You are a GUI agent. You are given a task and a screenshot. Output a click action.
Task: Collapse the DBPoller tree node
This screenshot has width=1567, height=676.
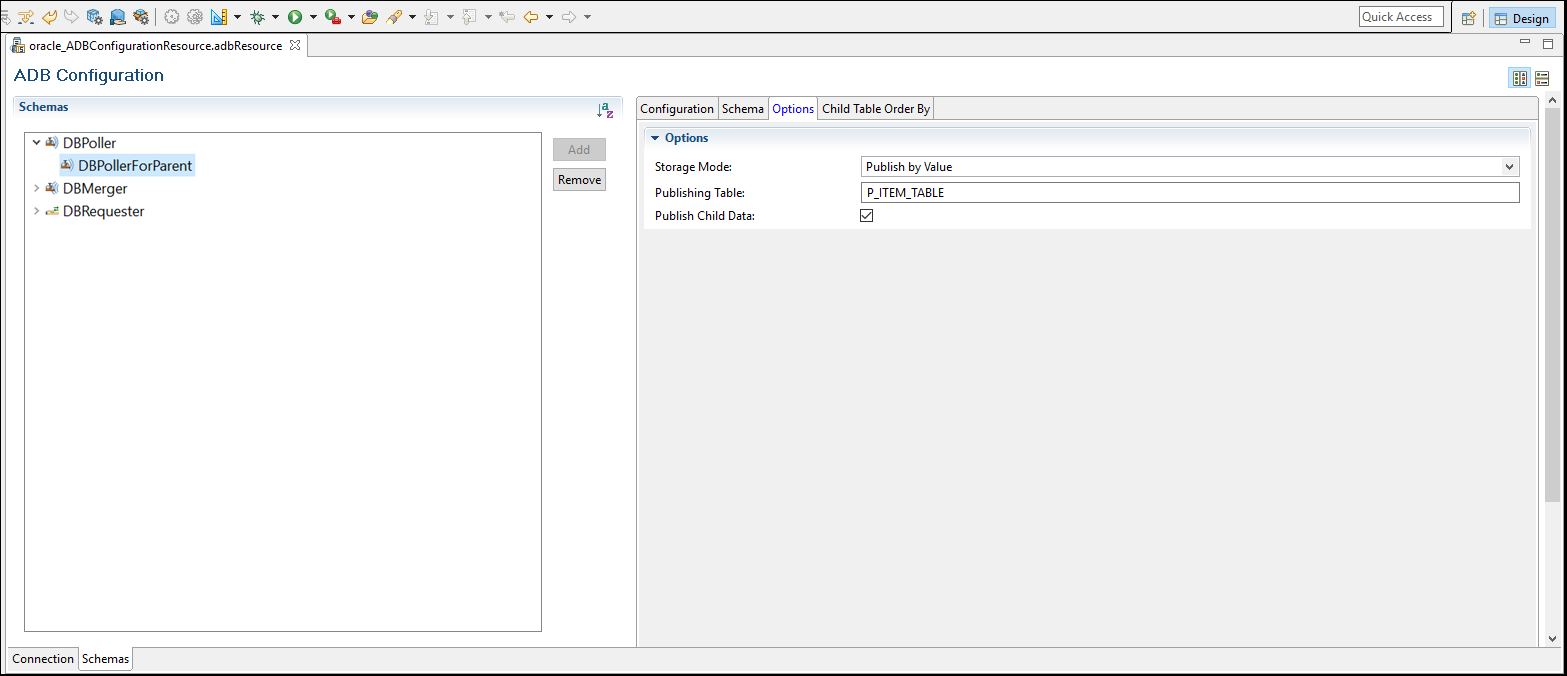point(37,143)
